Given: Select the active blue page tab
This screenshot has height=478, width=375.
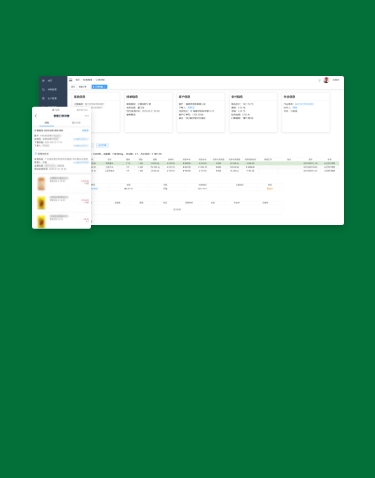Looking at the screenshot, I should coord(99,87).
